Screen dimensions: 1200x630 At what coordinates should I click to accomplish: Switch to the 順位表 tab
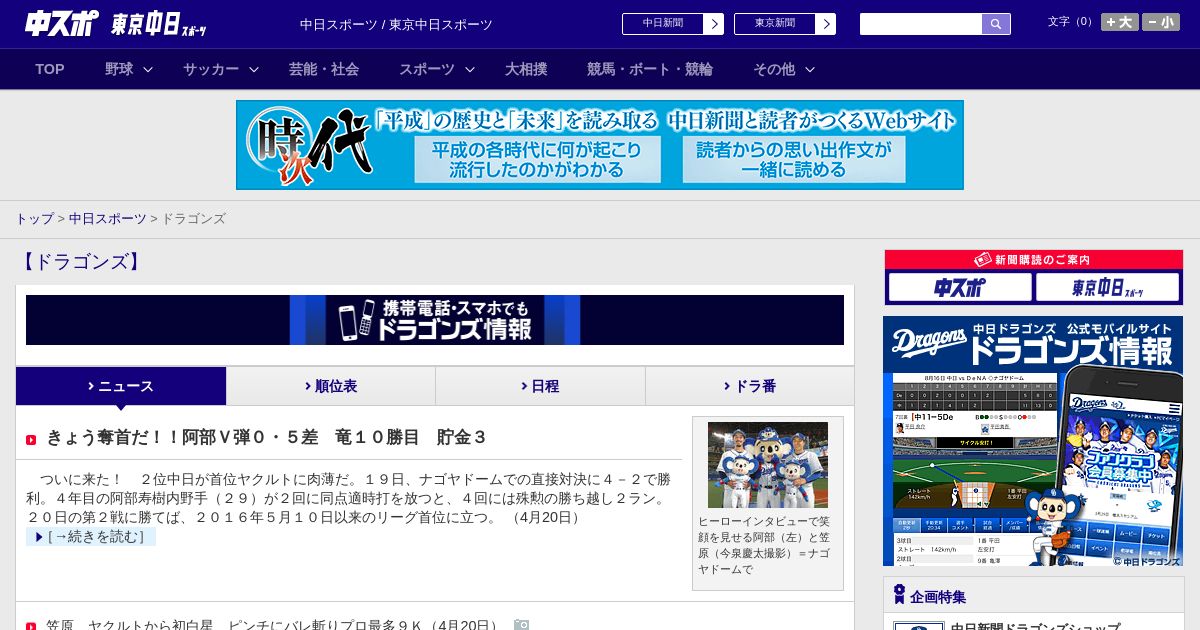point(331,386)
